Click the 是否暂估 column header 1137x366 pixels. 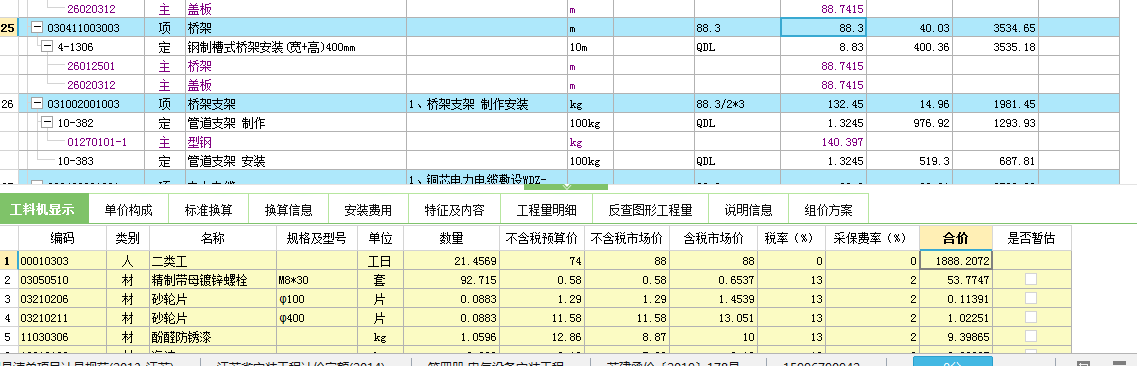(x=1030, y=238)
